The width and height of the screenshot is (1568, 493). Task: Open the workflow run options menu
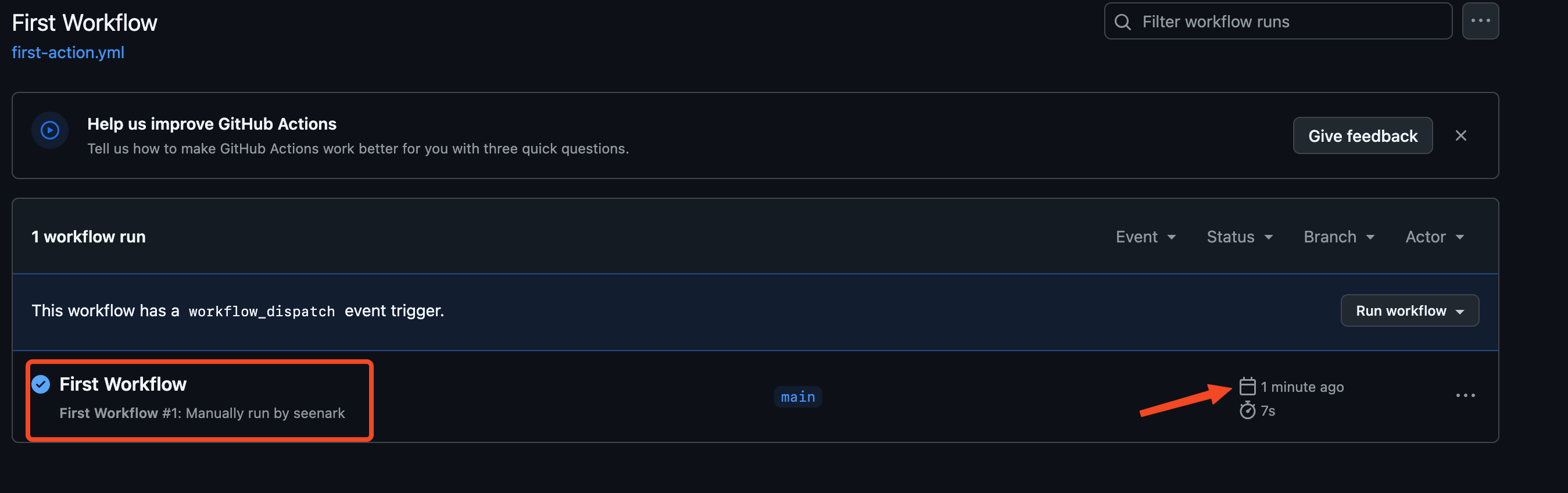1465,395
